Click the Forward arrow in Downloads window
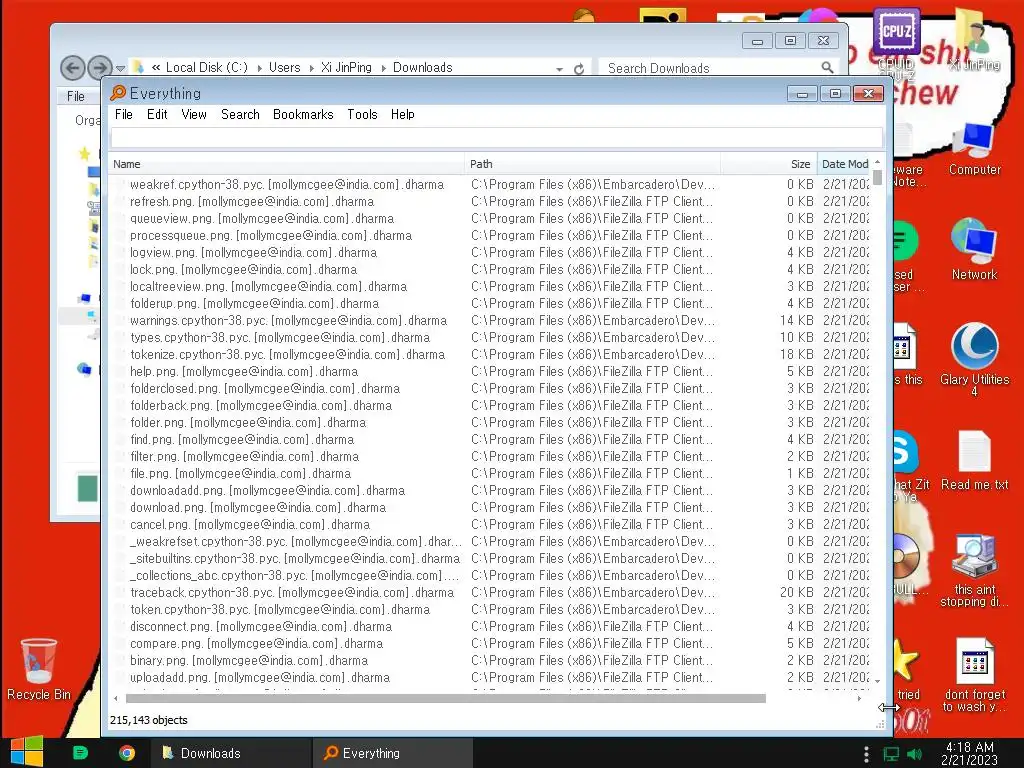1024x768 pixels. tap(99, 67)
